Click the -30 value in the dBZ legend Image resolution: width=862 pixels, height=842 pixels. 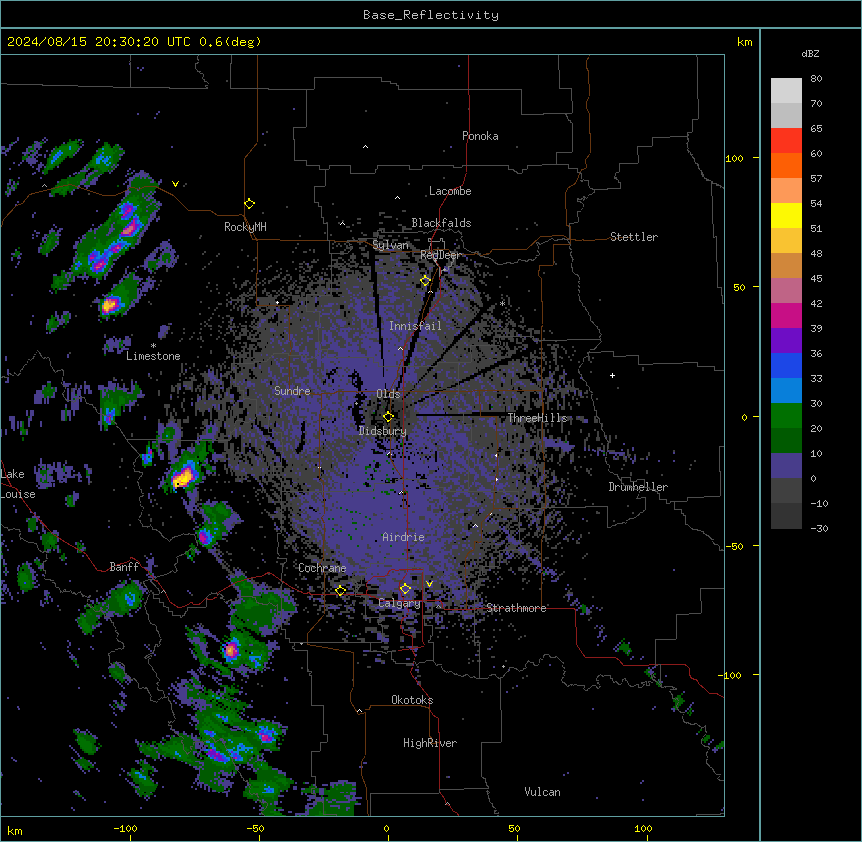(x=819, y=529)
